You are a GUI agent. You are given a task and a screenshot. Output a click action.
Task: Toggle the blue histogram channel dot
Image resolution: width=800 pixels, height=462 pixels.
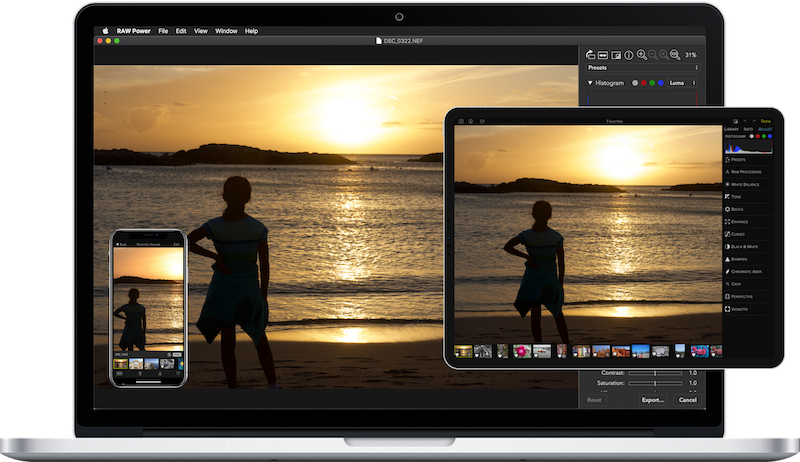[x=663, y=83]
